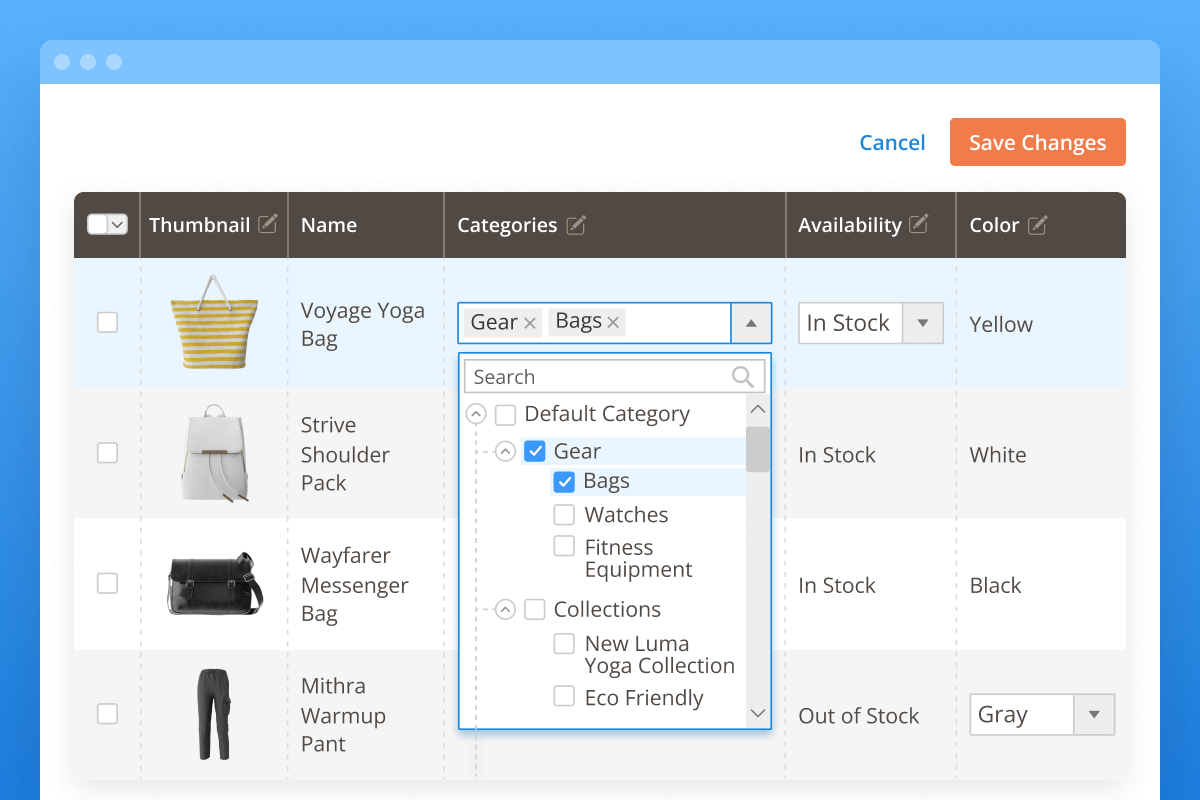Remove the Bags tag with its X icon
The image size is (1200, 800).
coord(614,321)
